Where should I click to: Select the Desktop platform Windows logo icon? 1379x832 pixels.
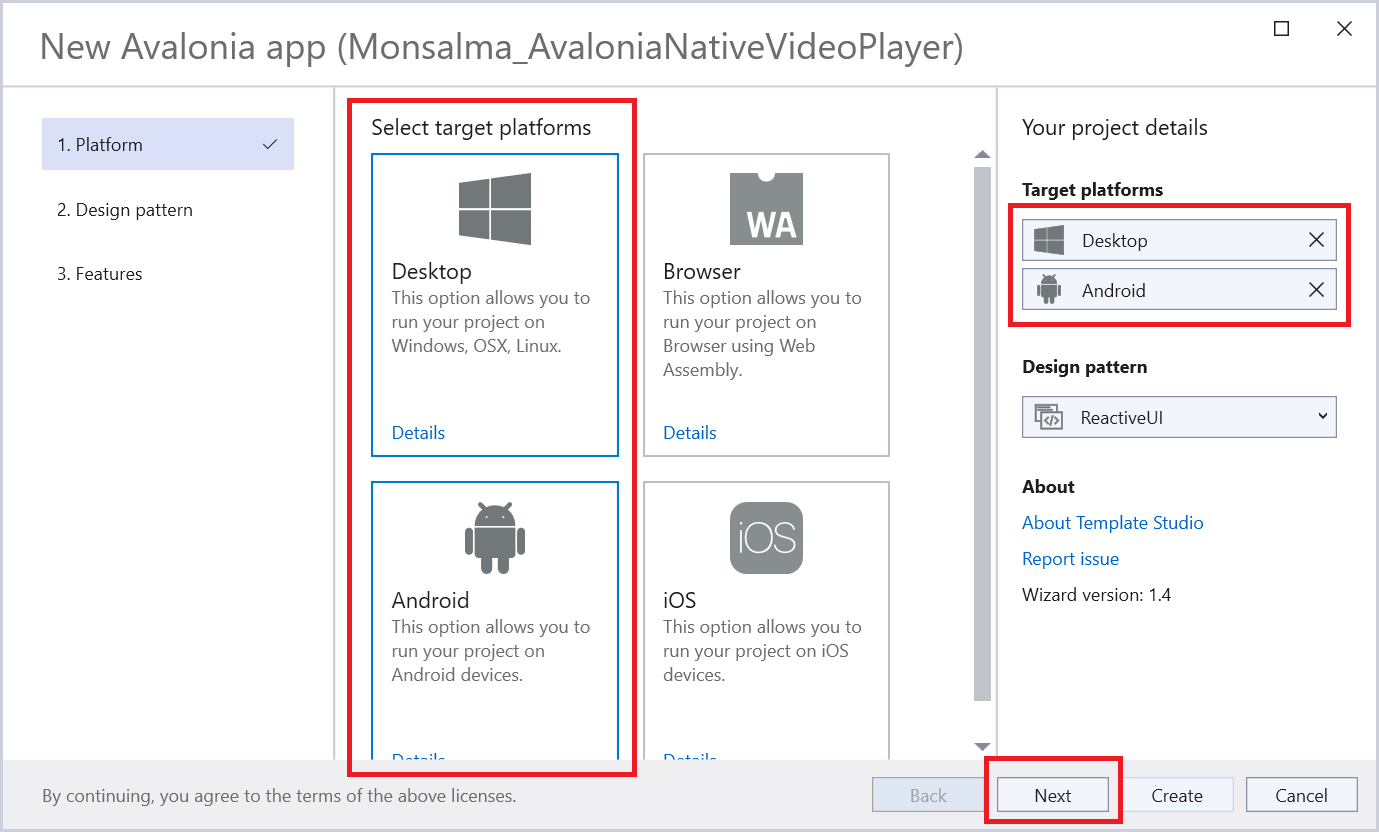tap(495, 209)
